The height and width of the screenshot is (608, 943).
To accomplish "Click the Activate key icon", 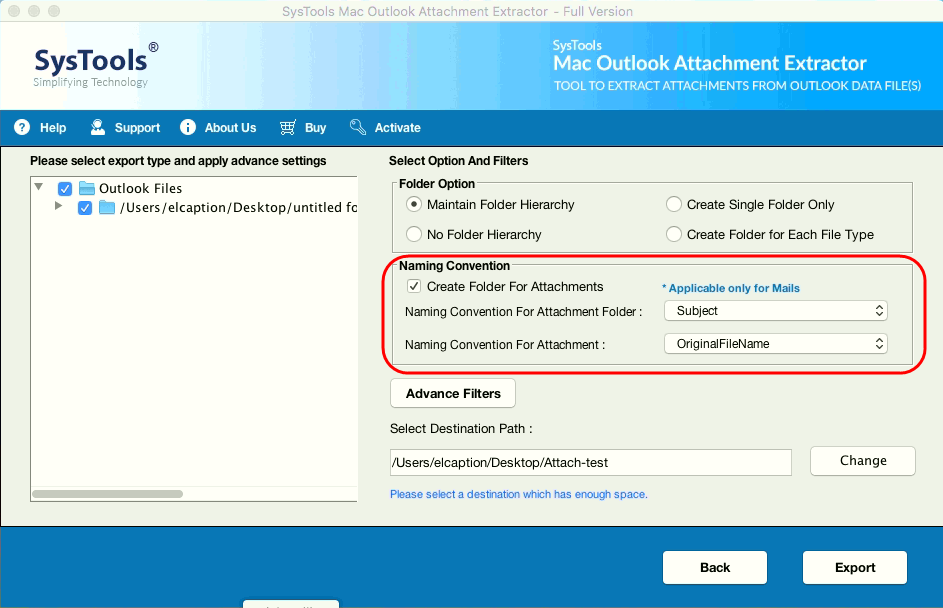I will (358, 127).
